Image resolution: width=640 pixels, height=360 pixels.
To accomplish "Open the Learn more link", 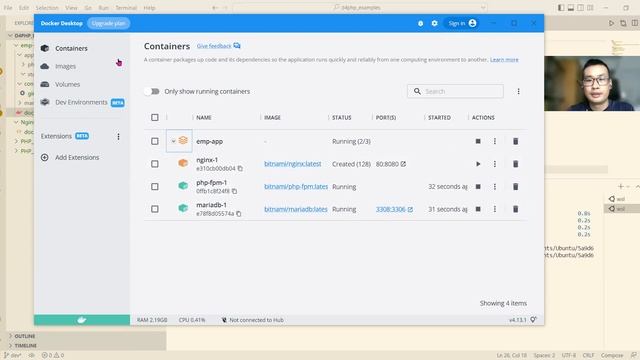I will [x=504, y=60].
